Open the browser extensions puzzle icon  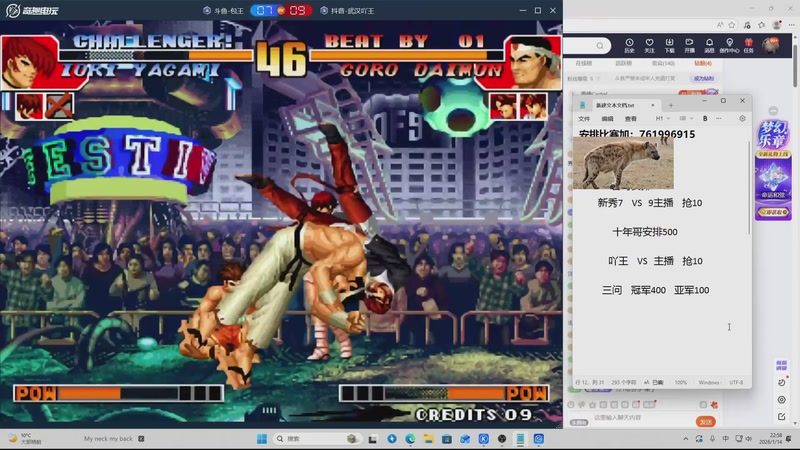747,24
